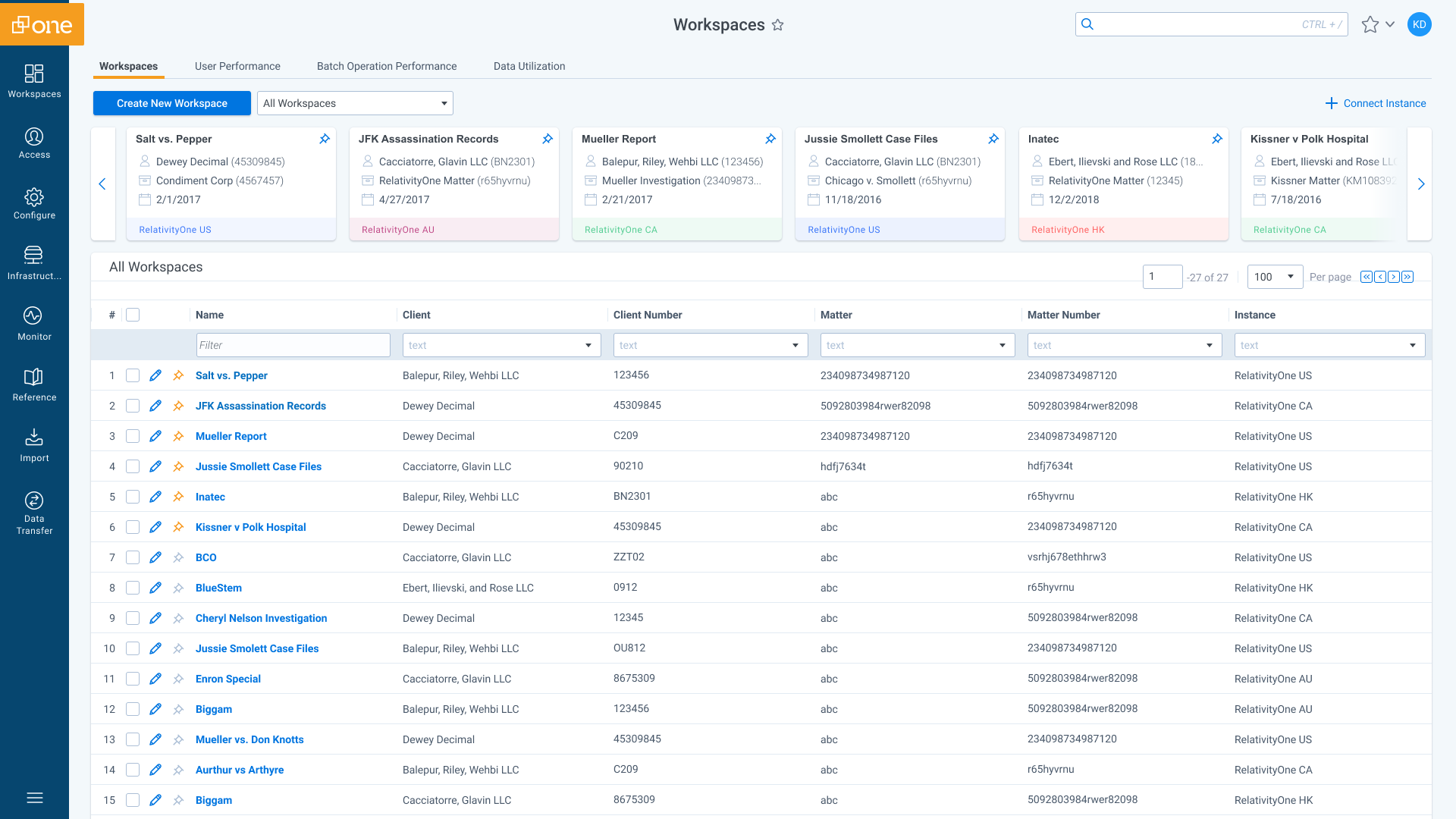Open the Configure gear in sidebar
This screenshot has height=819, width=1456.
coord(34,202)
